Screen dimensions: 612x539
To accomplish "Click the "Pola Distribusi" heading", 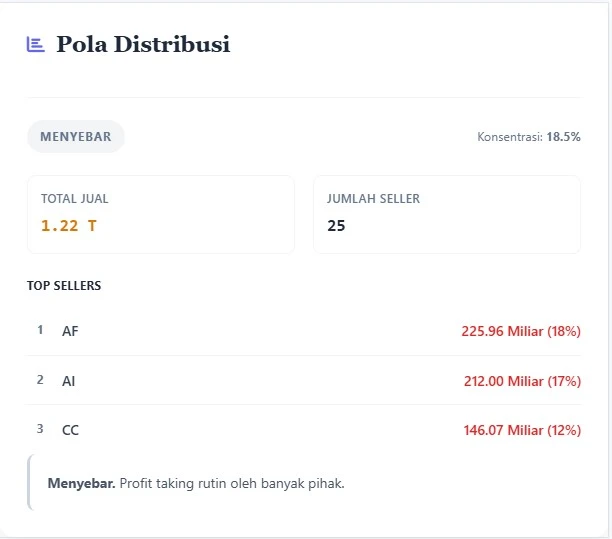I will coord(143,44).
